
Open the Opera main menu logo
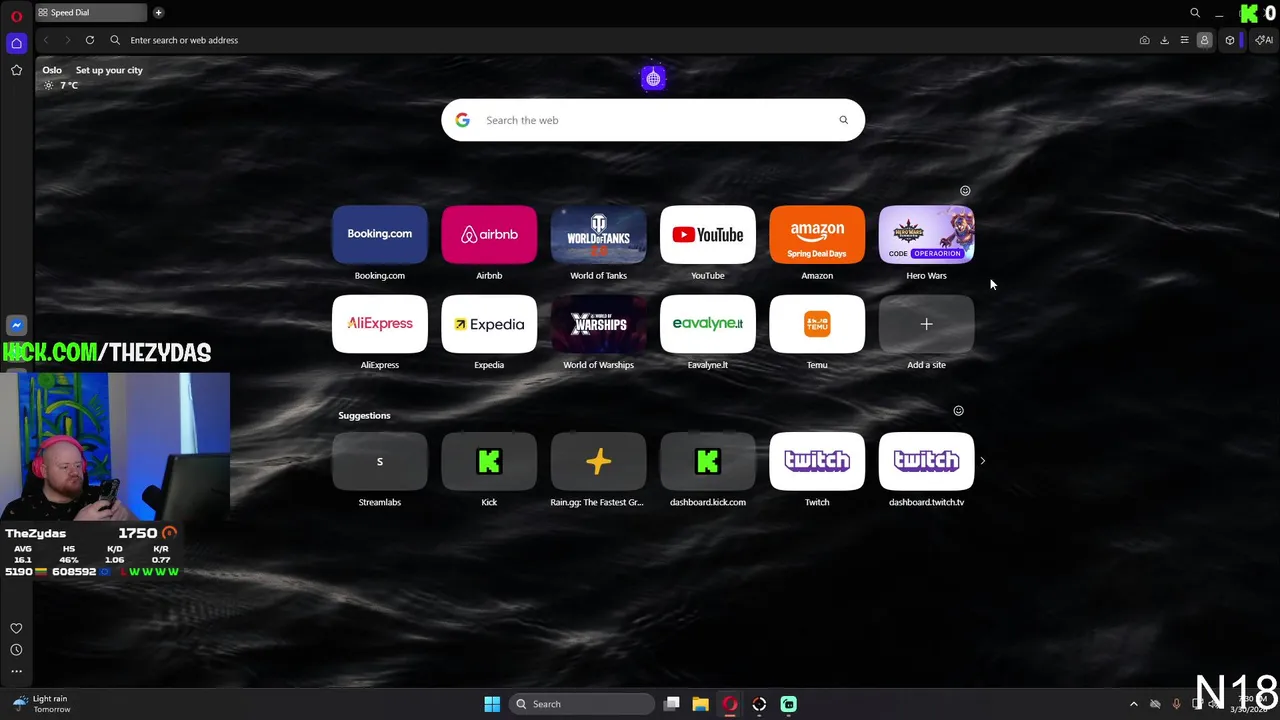click(16, 16)
